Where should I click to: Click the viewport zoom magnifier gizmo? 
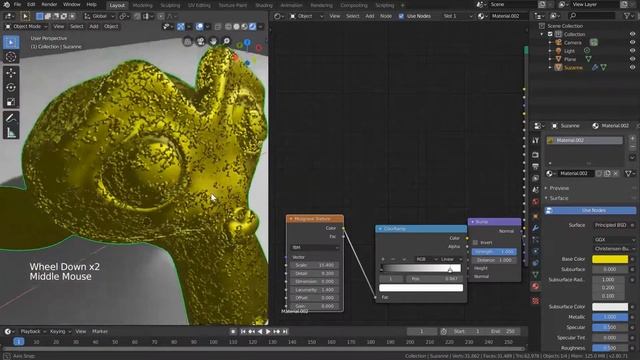pyautogui.click(x=226, y=41)
